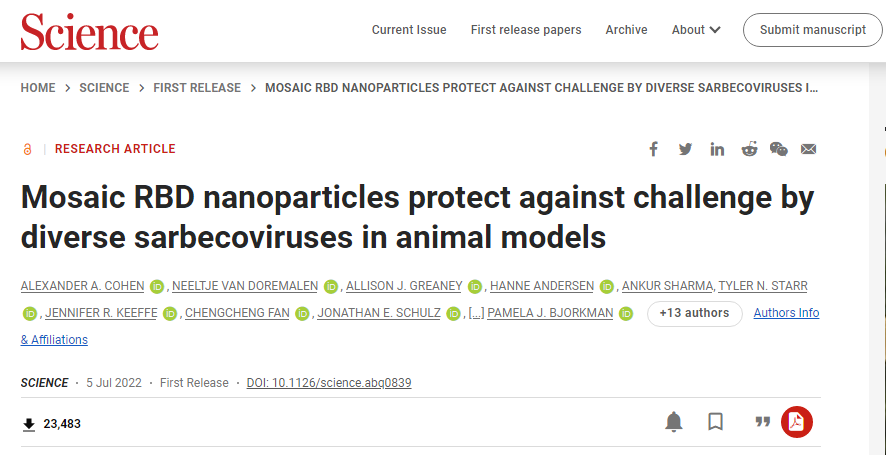Image resolution: width=886 pixels, height=455 pixels.
Task: Open Pamela J. Bjorkman author link
Action: click(x=549, y=313)
